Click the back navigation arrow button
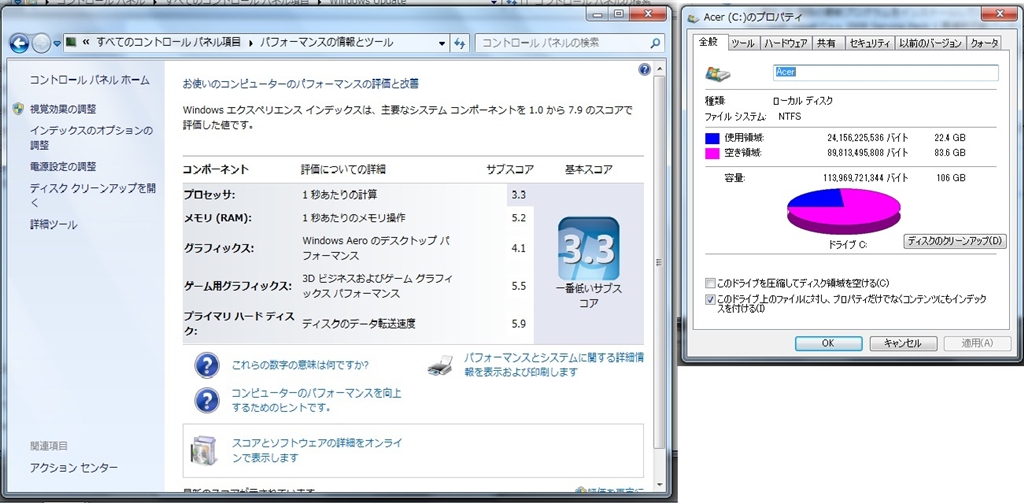Screen dimensions: 1024x503 coord(19,43)
